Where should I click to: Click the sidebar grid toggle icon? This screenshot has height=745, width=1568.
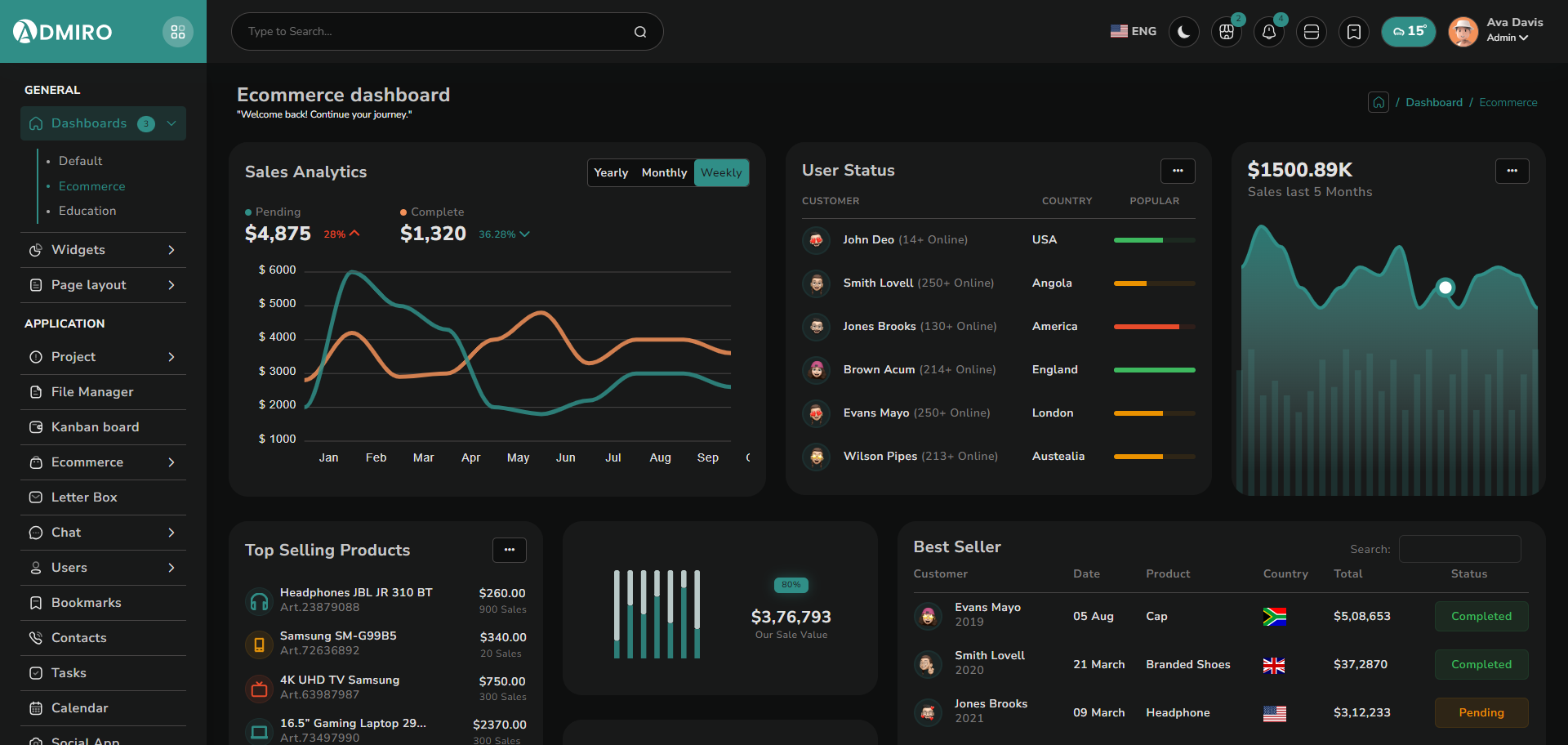coord(178,32)
